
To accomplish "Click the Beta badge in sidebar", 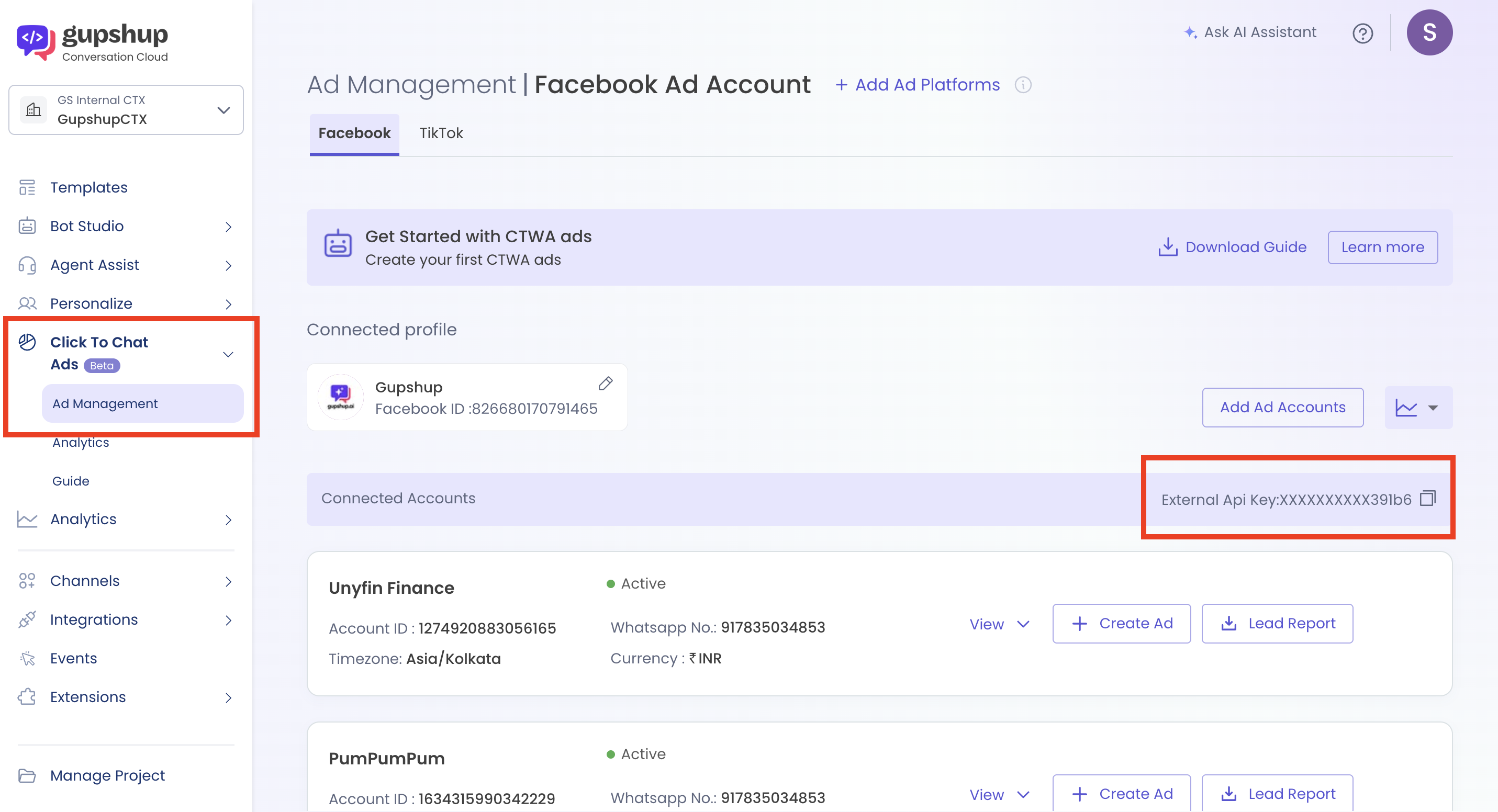I will (x=102, y=366).
